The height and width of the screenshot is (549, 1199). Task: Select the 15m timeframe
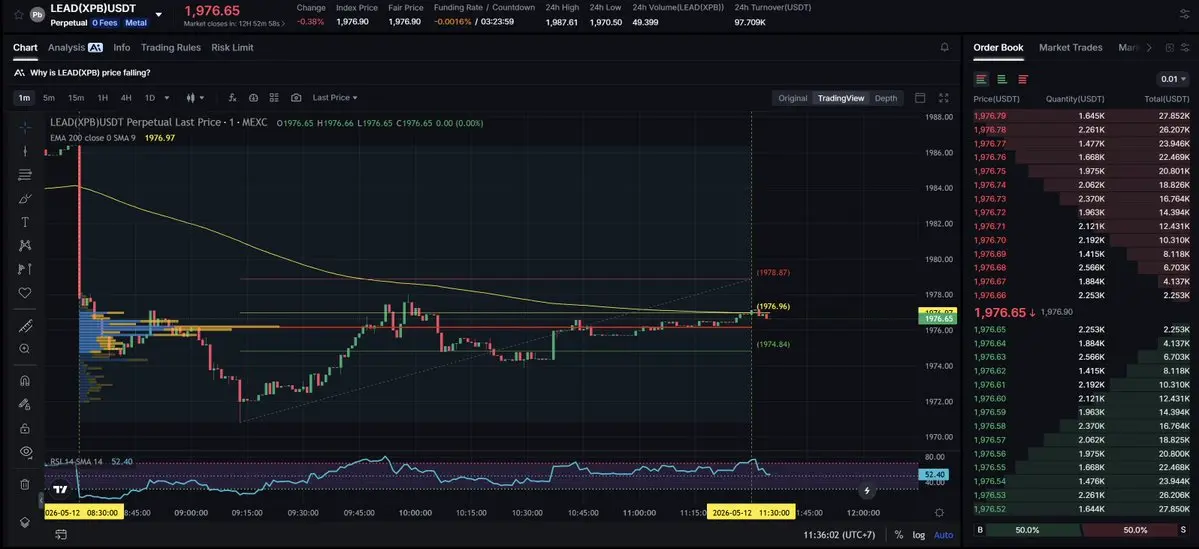tap(76, 98)
